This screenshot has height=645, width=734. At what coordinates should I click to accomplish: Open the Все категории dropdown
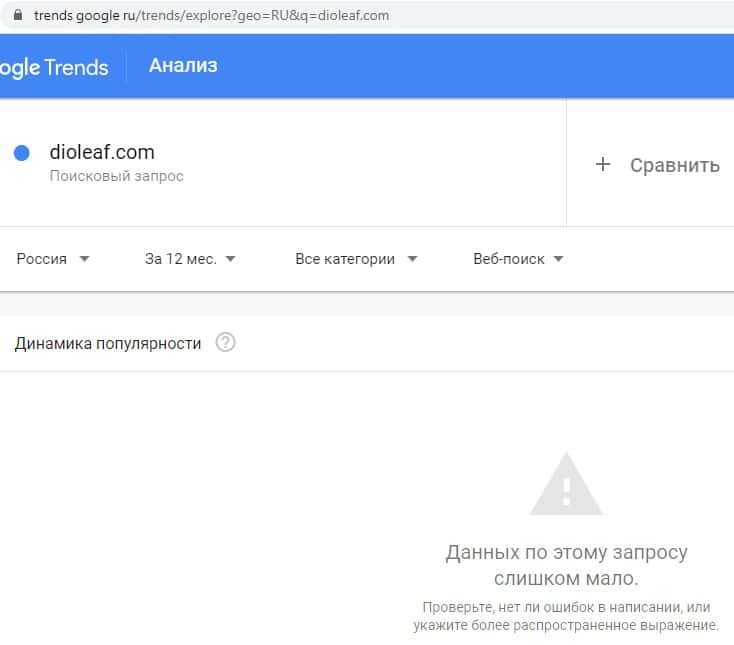(x=355, y=258)
